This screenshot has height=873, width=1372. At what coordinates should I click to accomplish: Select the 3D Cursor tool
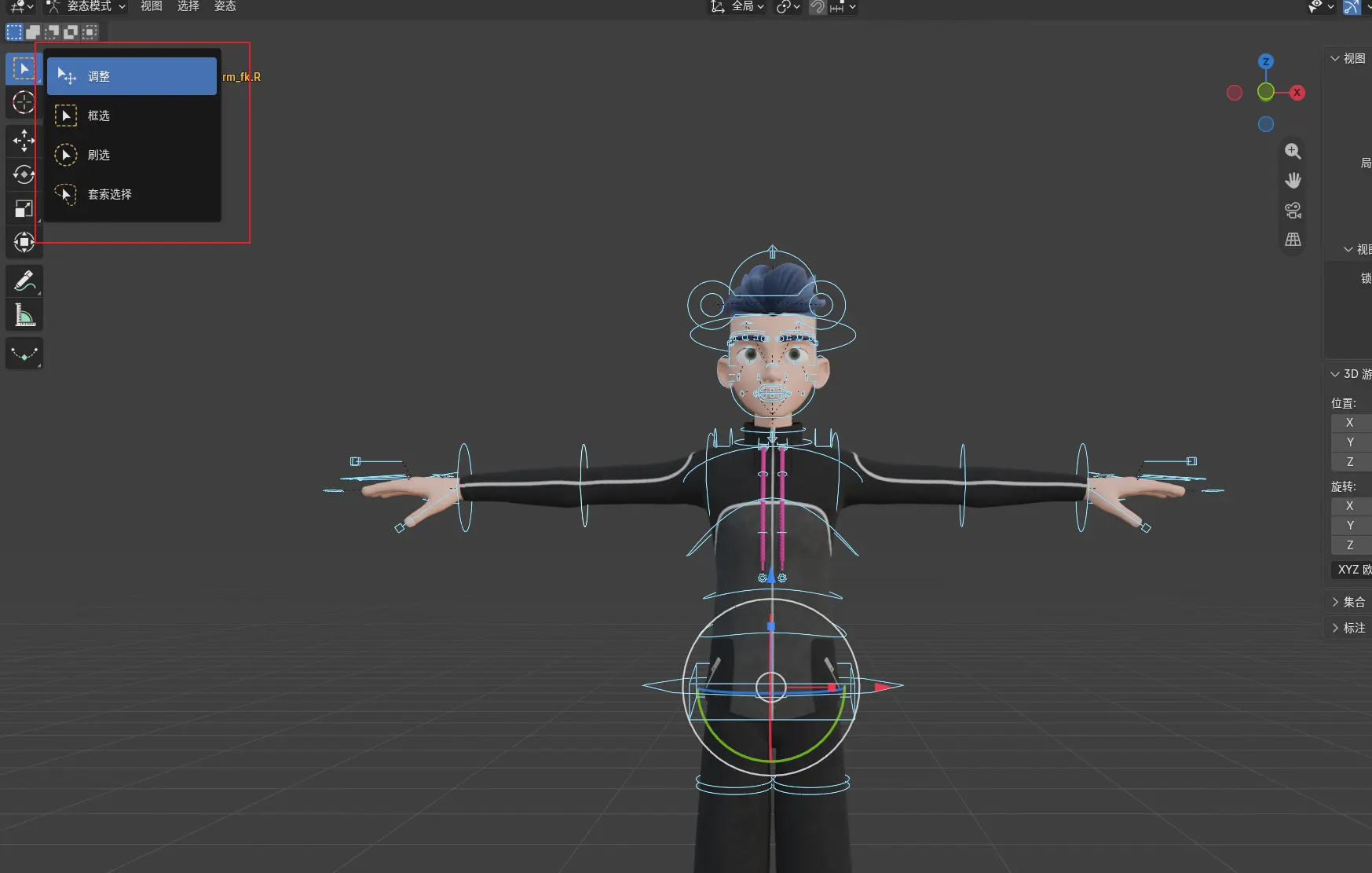pyautogui.click(x=24, y=102)
